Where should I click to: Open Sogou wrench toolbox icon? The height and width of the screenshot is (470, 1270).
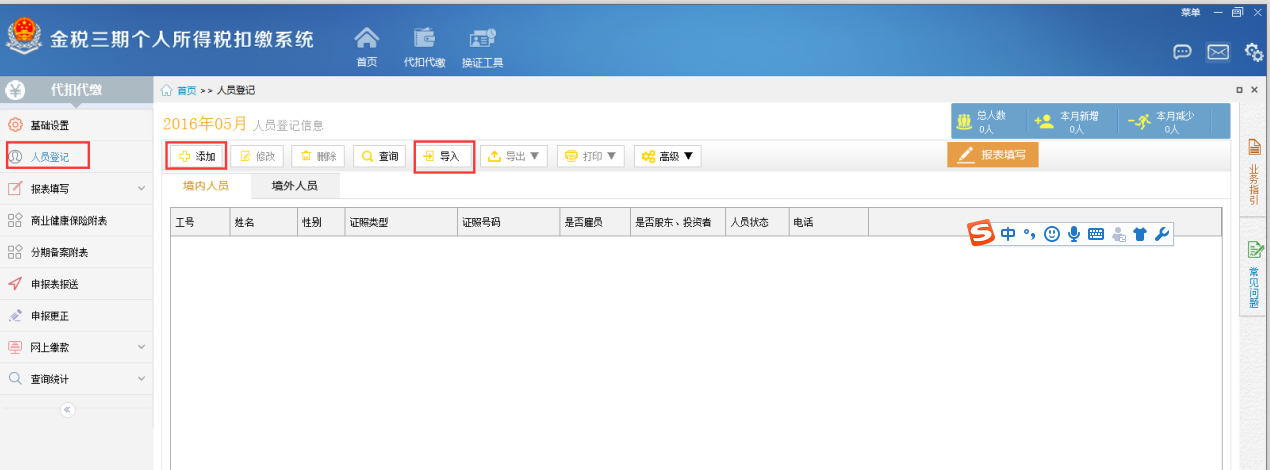pyautogui.click(x=1161, y=234)
